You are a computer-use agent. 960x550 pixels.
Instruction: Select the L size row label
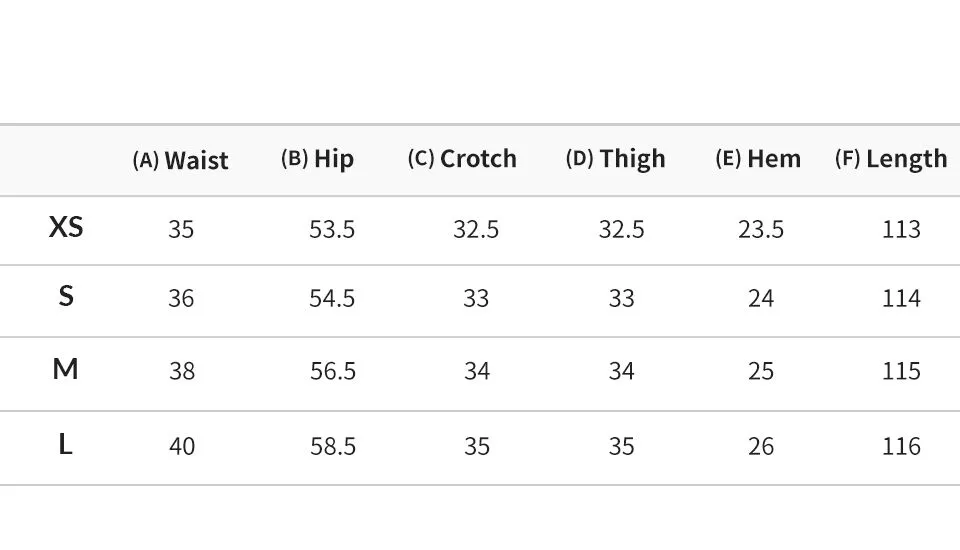[66, 444]
